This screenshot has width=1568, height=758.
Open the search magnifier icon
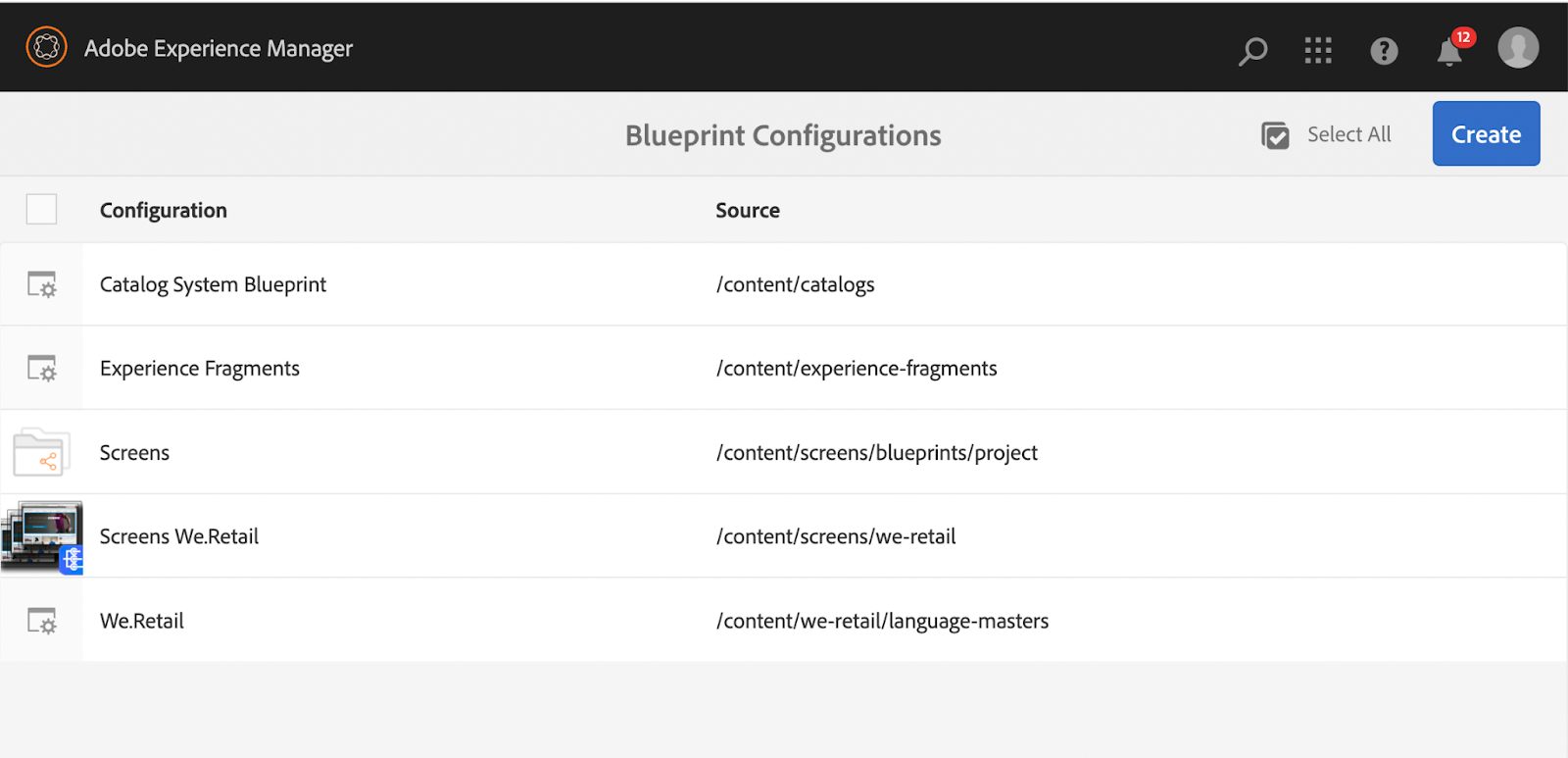pos(1252,50)
